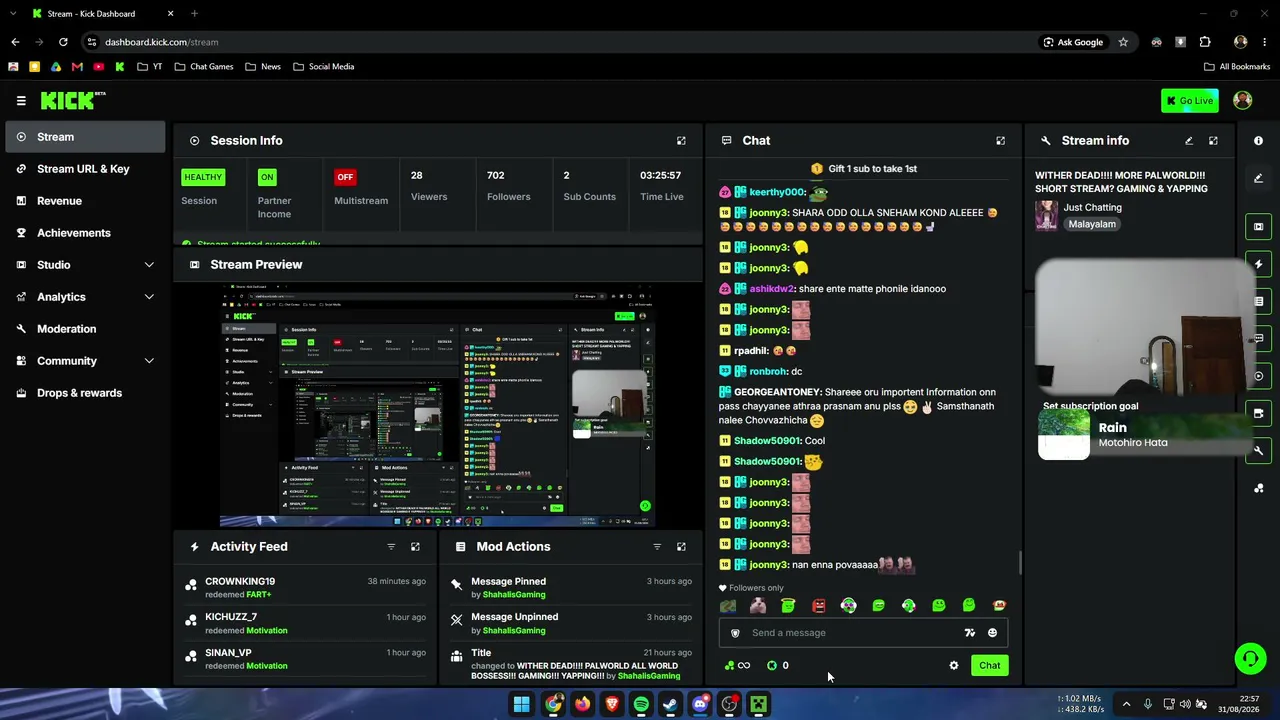
Task: Toggle the lightning activity widget in right rail
Action: coord(1258,264)
